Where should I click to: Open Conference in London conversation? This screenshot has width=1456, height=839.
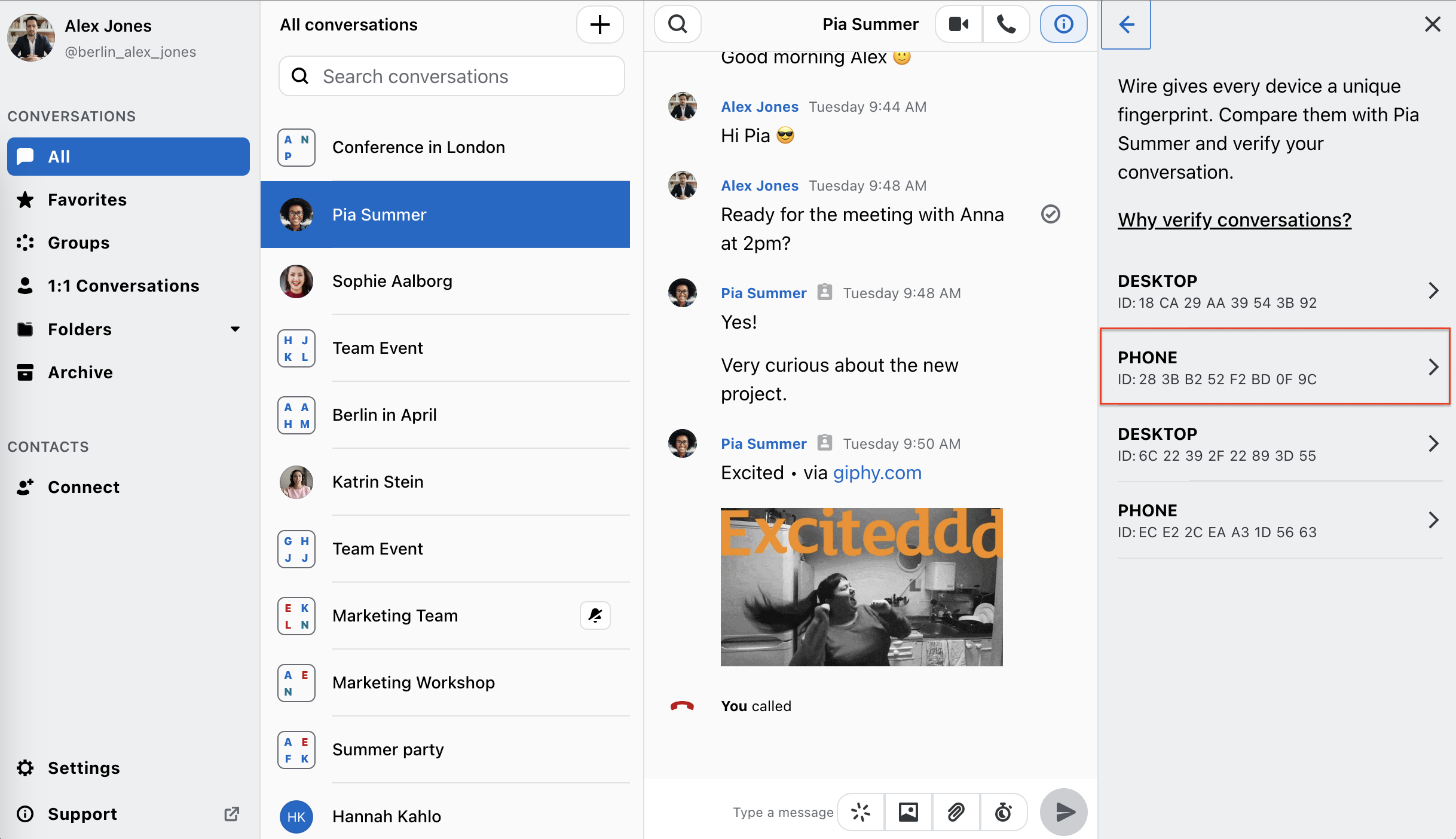(x=445, y=148)
